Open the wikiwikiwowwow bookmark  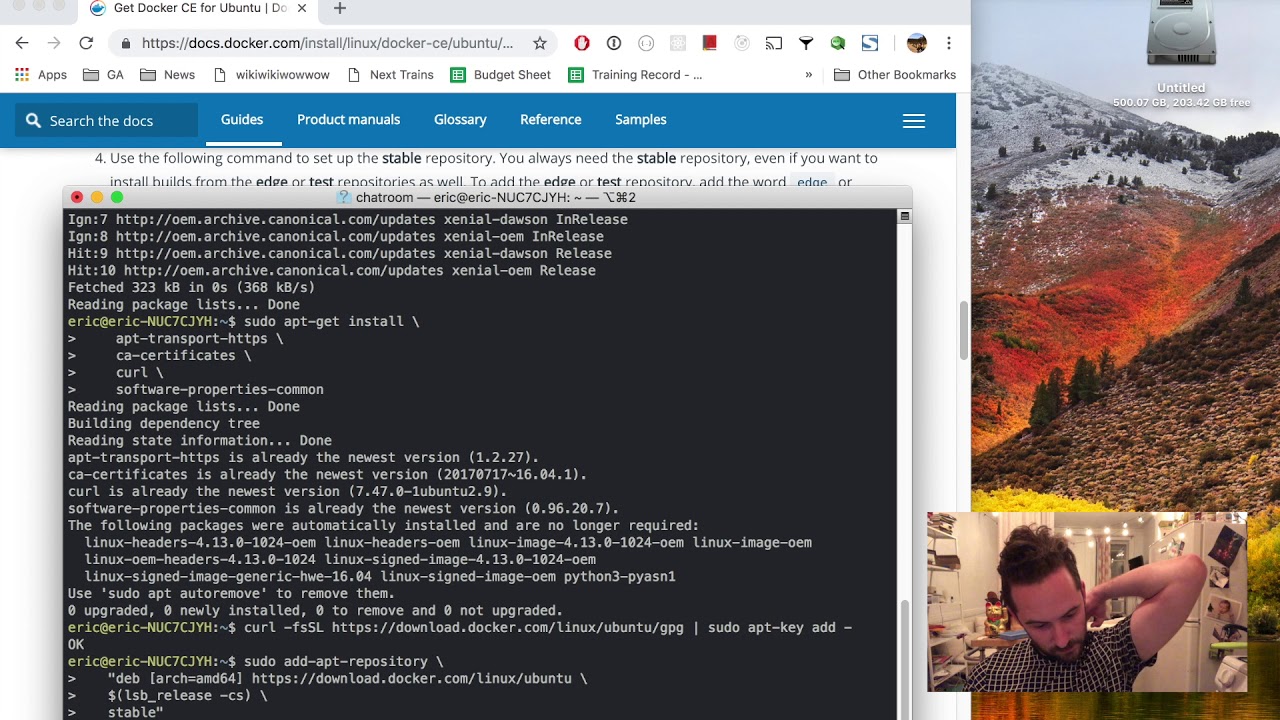coord(270,75)
